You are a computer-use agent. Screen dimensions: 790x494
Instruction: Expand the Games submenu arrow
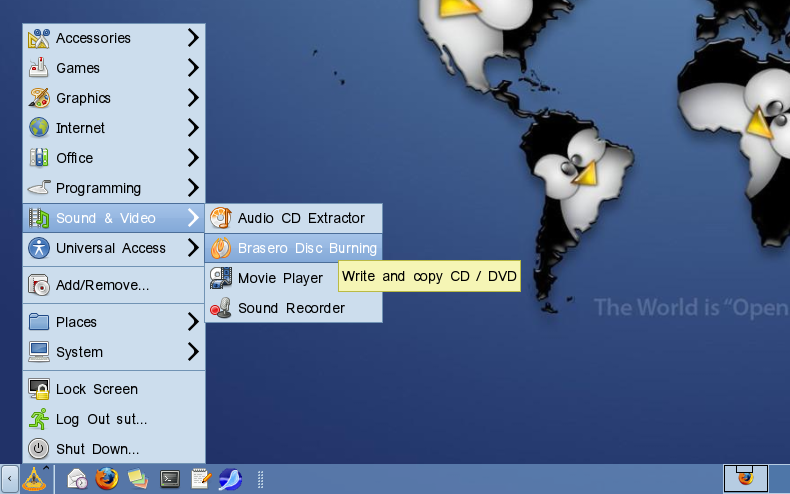tap(193, 68)
